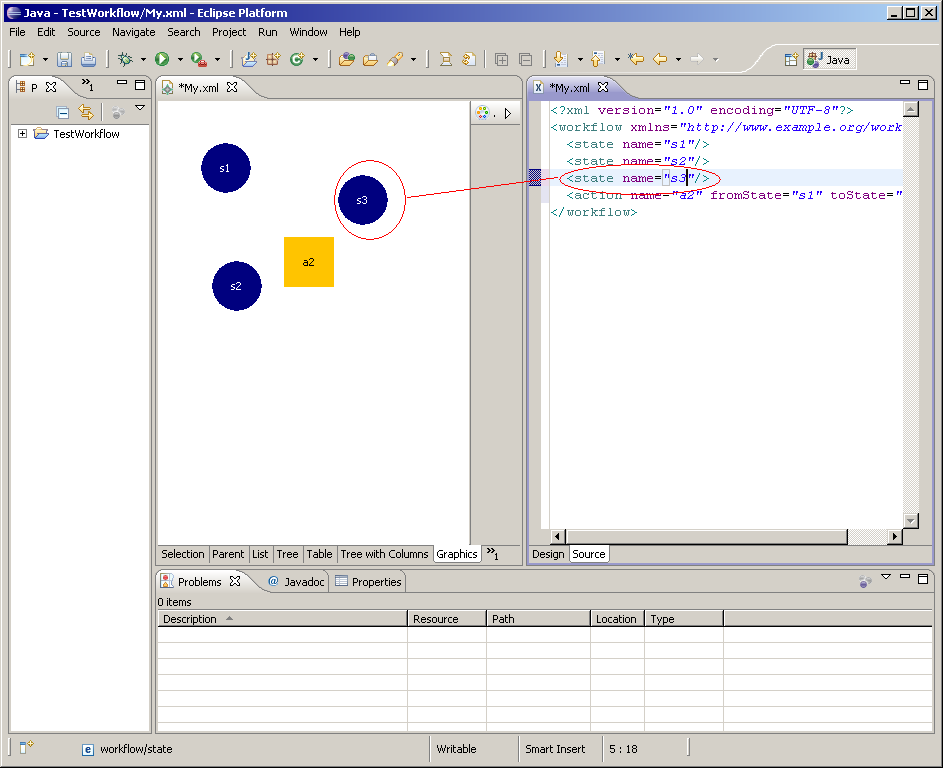The width and height of the screenshot is (943, 768).
Task: Select the yellow a2 action square
Action: click(309, 262)
